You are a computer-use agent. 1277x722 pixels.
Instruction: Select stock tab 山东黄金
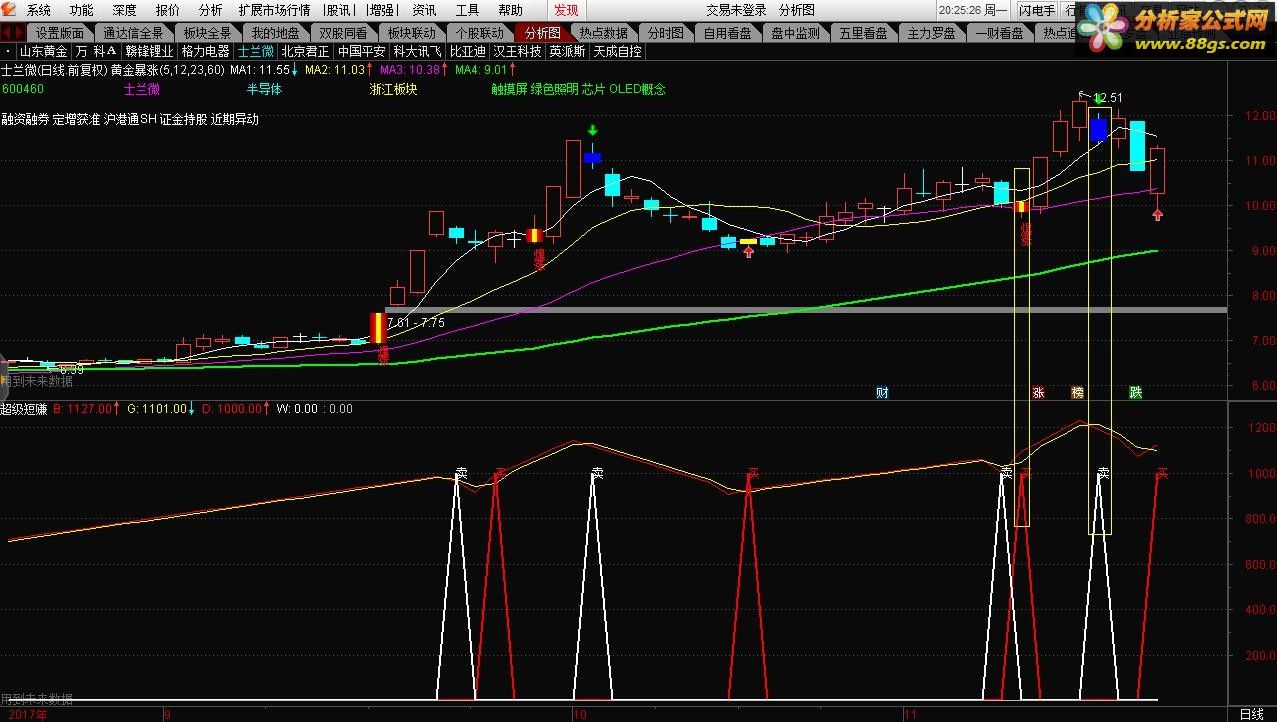44,51
